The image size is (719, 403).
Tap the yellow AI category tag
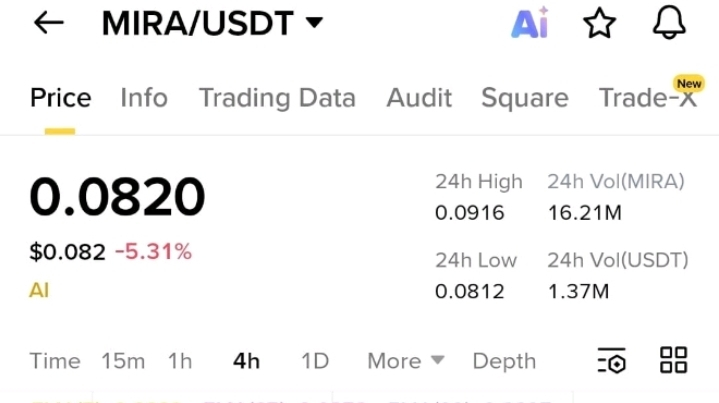pyautogui.click(x=39, y=290)
